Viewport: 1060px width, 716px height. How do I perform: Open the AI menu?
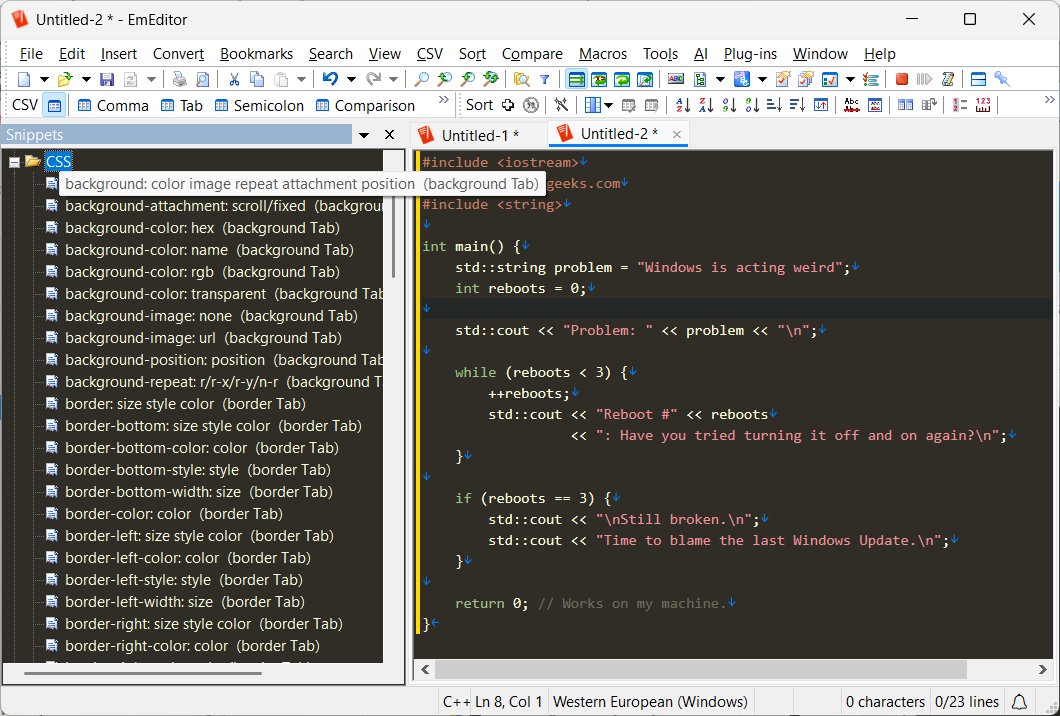(x=700, y=53)
